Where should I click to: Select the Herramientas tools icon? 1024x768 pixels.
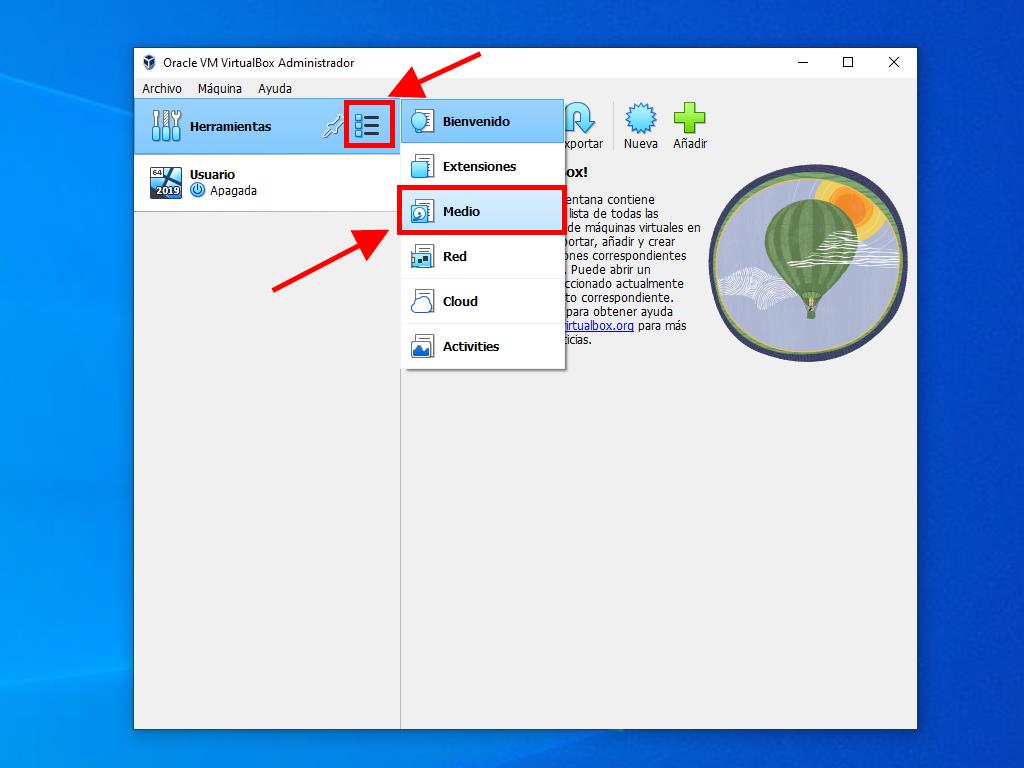pos(166,125)
